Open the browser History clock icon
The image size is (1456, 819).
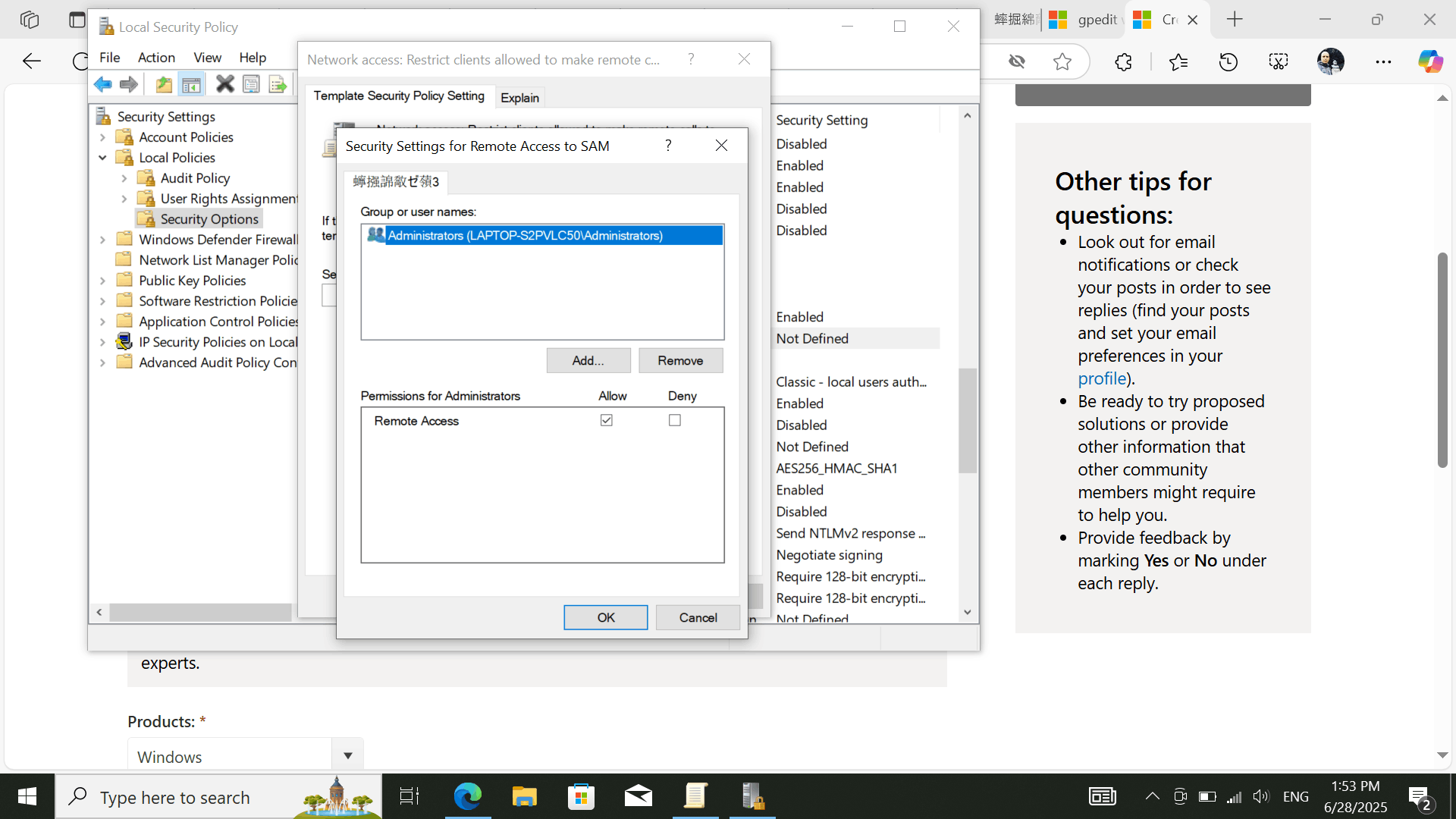1228,62
